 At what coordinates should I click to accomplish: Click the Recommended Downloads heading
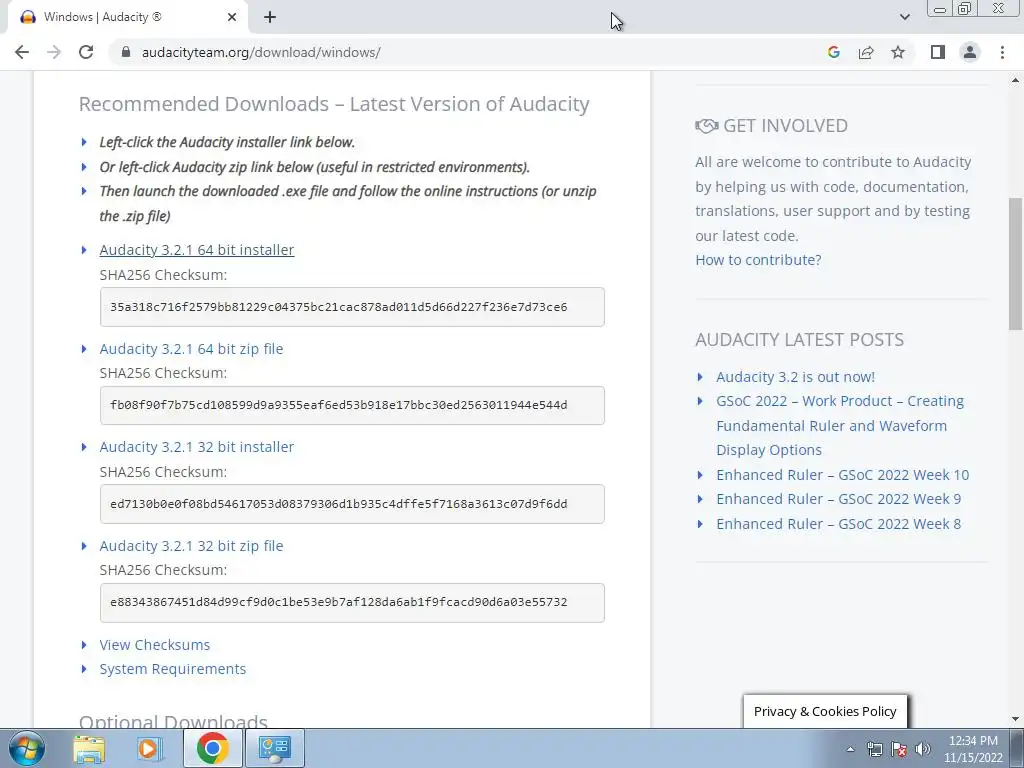tap(334, 104)
